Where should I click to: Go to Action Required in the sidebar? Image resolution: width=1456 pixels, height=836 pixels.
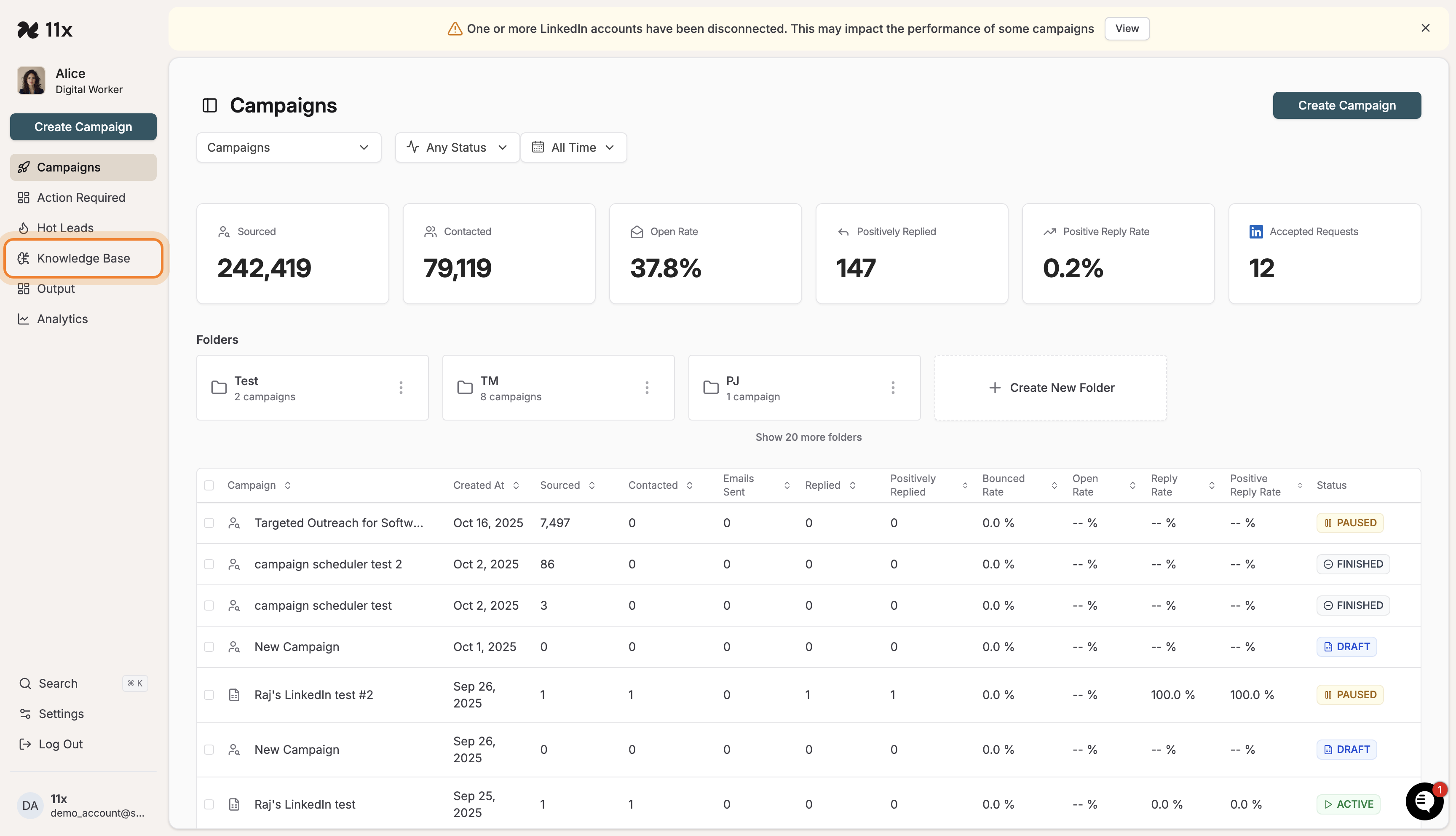point(81,197)
